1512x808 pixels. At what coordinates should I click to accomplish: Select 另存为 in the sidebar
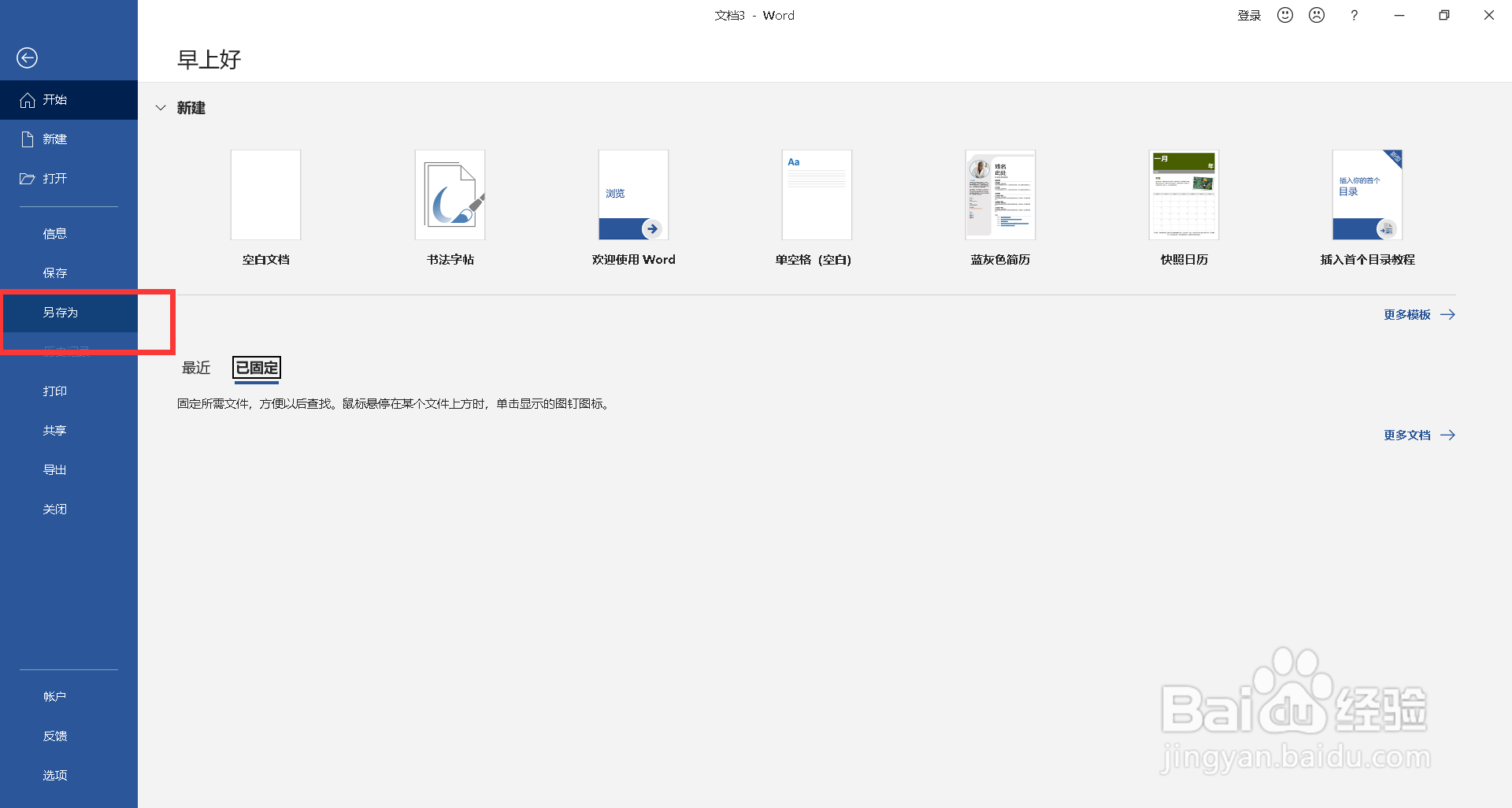click(69, 313)
